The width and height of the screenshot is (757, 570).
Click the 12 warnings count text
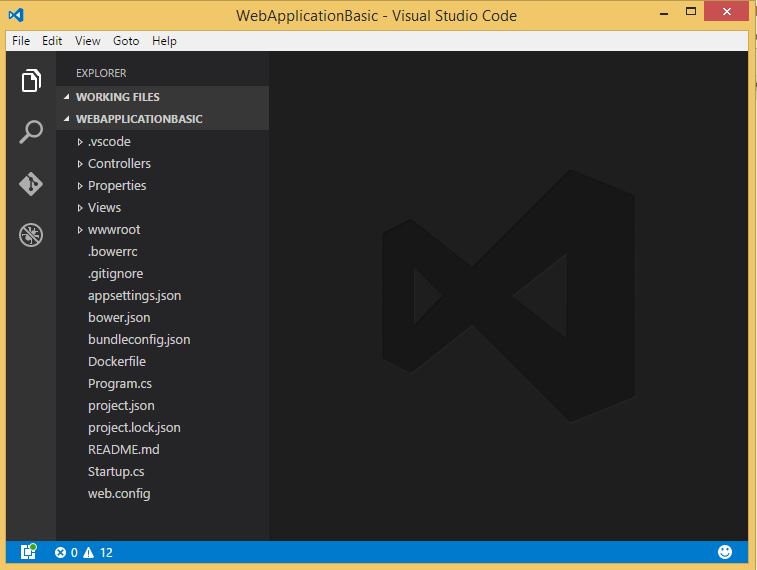(x=106, y=553)
